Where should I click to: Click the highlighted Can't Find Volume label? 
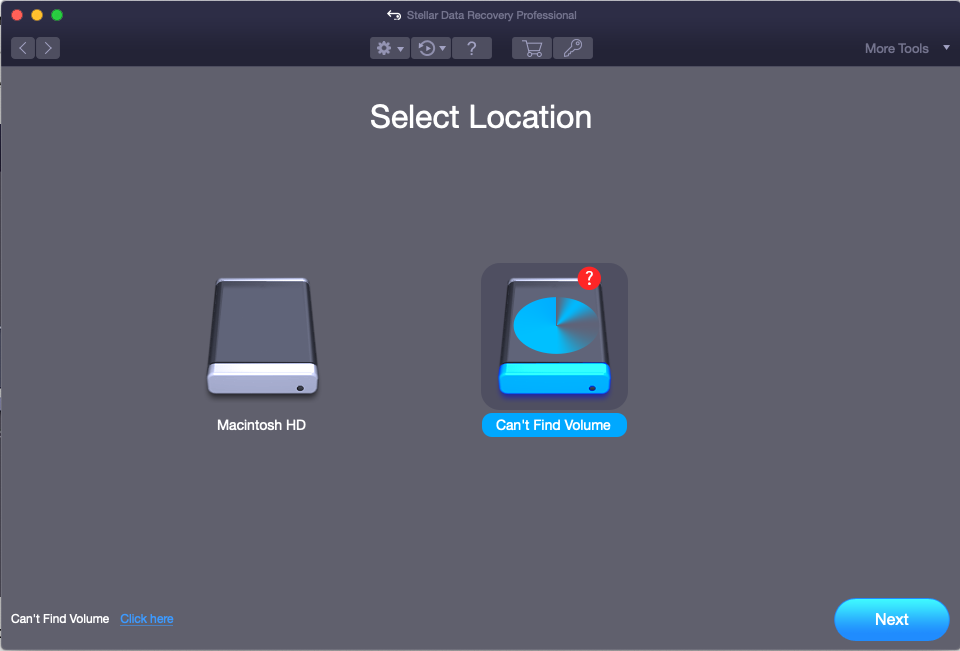coord(554,425)
